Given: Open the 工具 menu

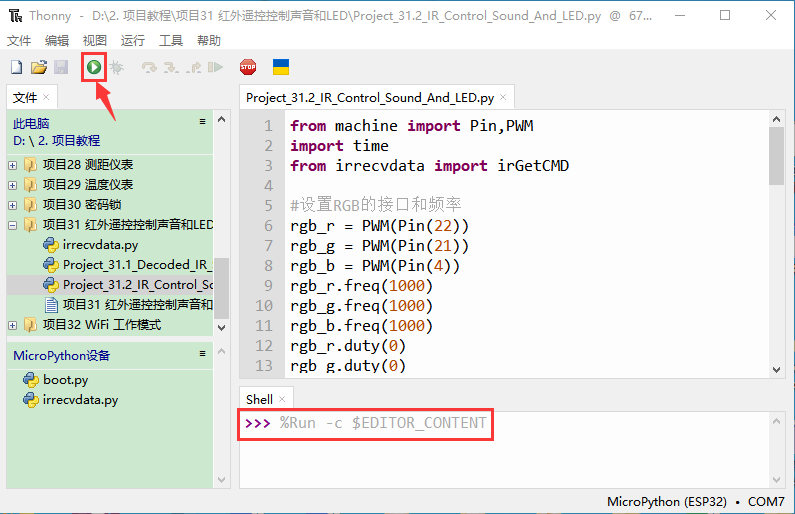Looking at the screenshot, I should pos(171,40).
